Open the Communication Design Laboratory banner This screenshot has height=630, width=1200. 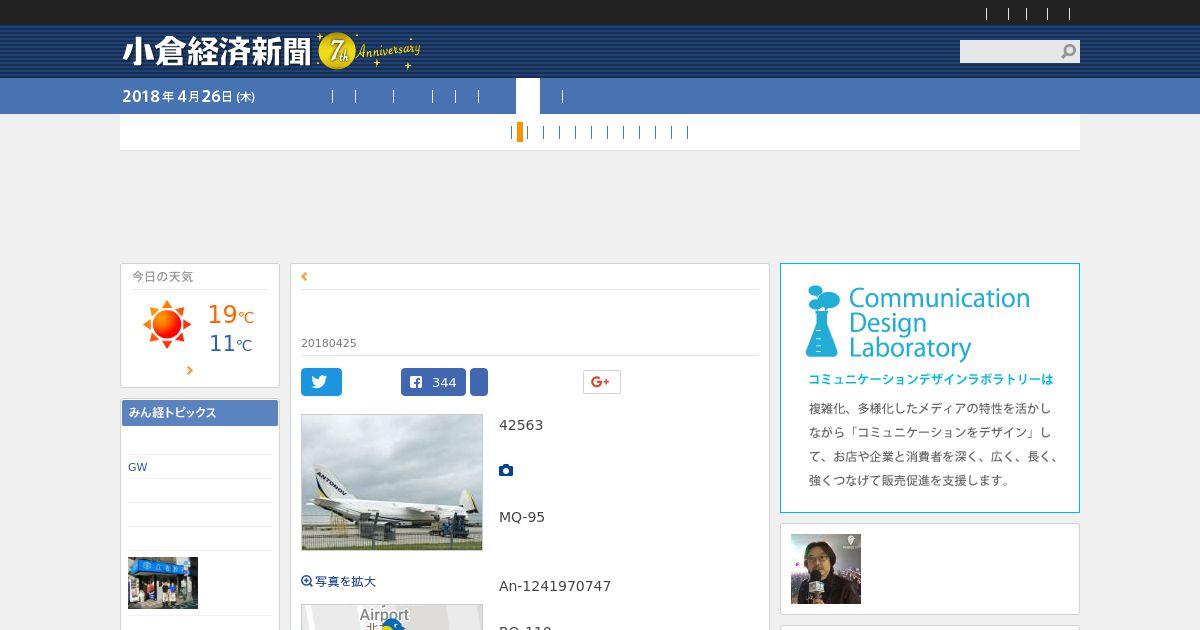tap(930, 388)
